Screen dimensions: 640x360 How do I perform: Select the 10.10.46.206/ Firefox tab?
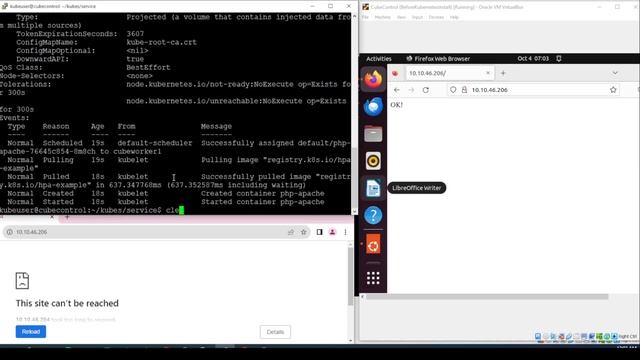(x=449, y=73)
